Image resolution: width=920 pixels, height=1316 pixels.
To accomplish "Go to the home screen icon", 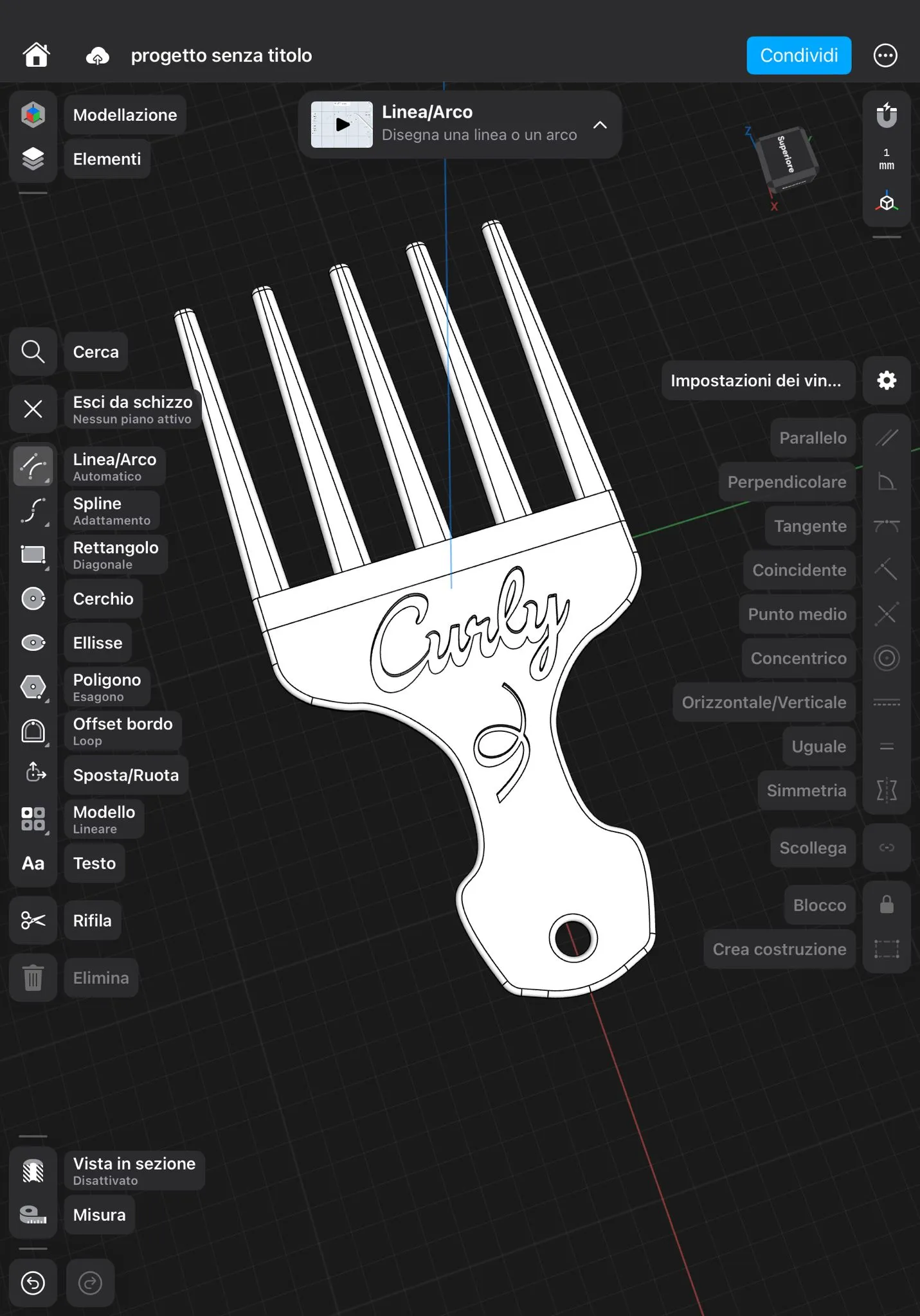I will (36, 55).
